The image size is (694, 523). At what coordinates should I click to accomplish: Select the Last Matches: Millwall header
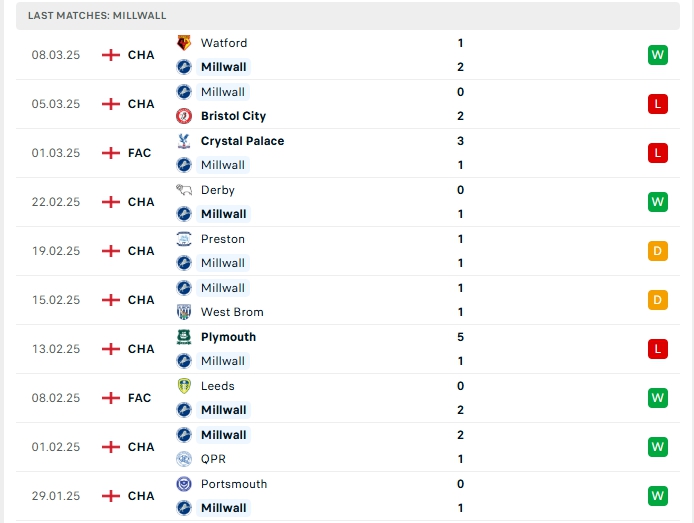pos(347,15)
